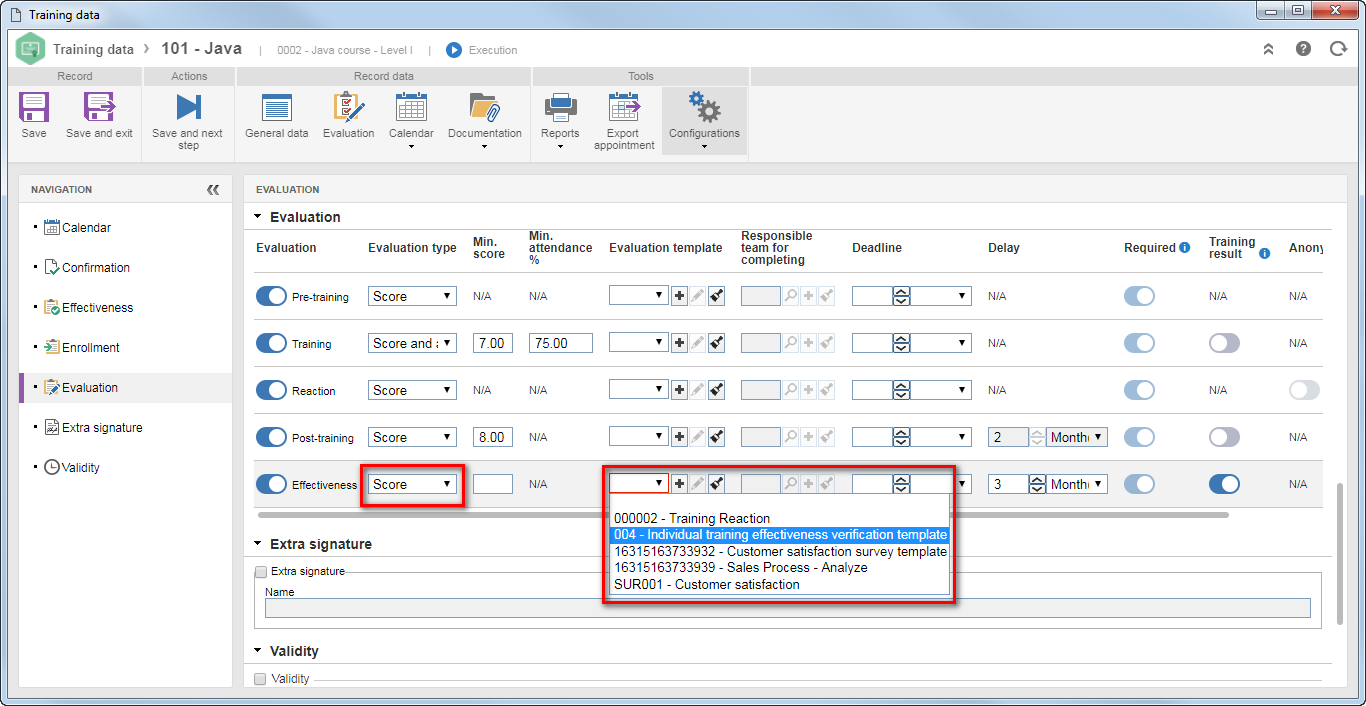1366x706 pixels.
Task: Add evaluation template for Training row
Action: (x=679, y=343)
